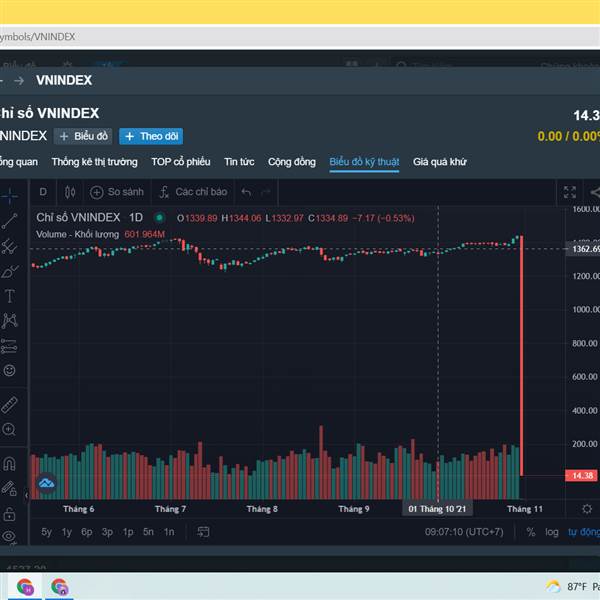This screenshot has height=600, width=600.
Task: Select the pitchfork drawing tool
Action: (x=9, y=246)
